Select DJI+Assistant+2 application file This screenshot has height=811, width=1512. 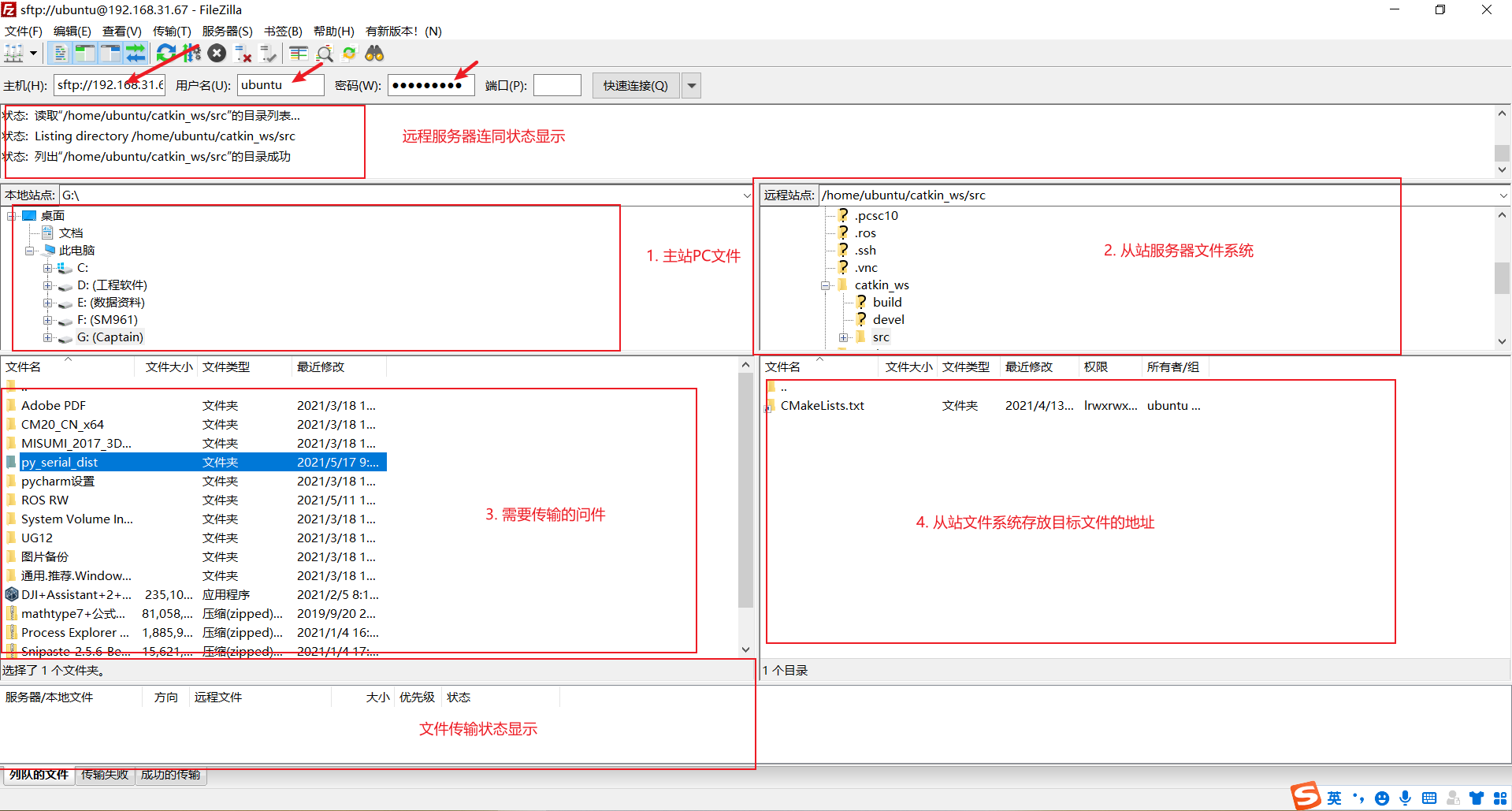(x=76, y=595)
